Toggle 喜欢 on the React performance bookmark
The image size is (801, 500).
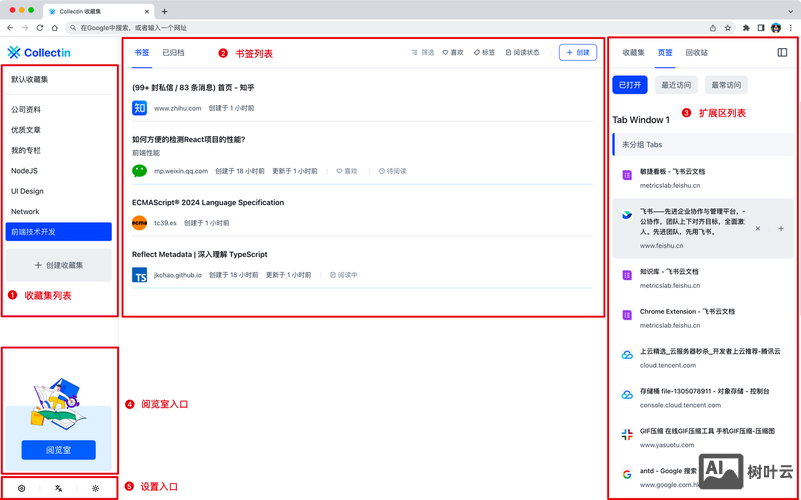coord(347,171)
